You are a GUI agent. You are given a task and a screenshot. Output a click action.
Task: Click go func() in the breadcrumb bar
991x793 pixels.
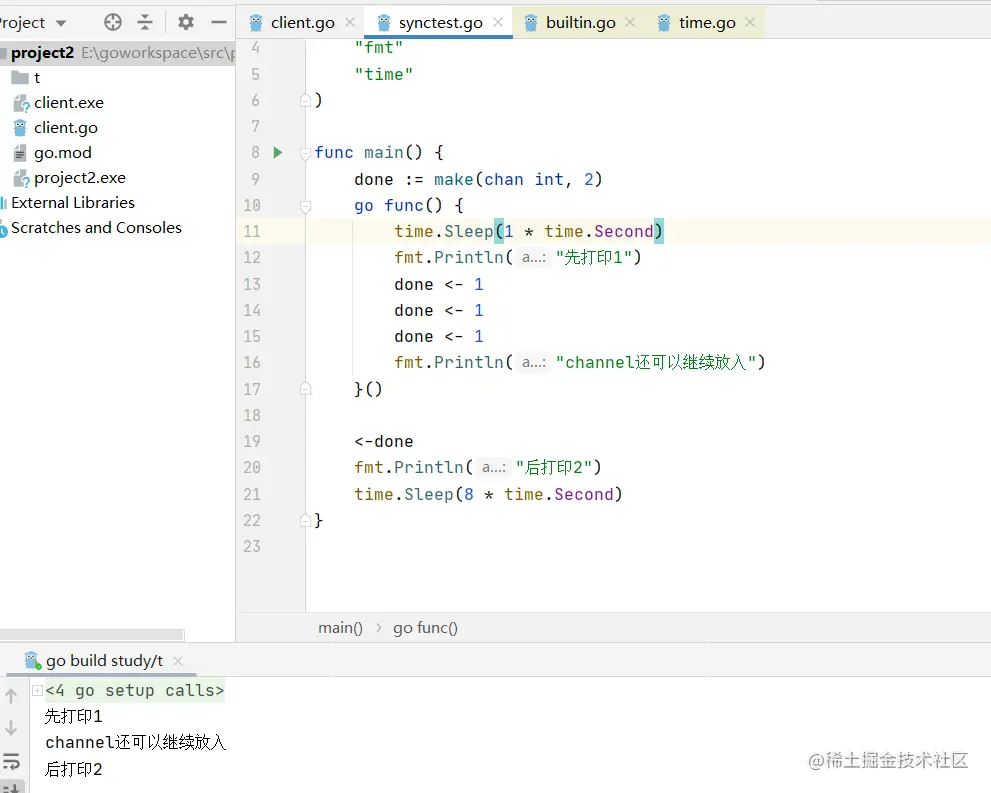coord(425,627)
